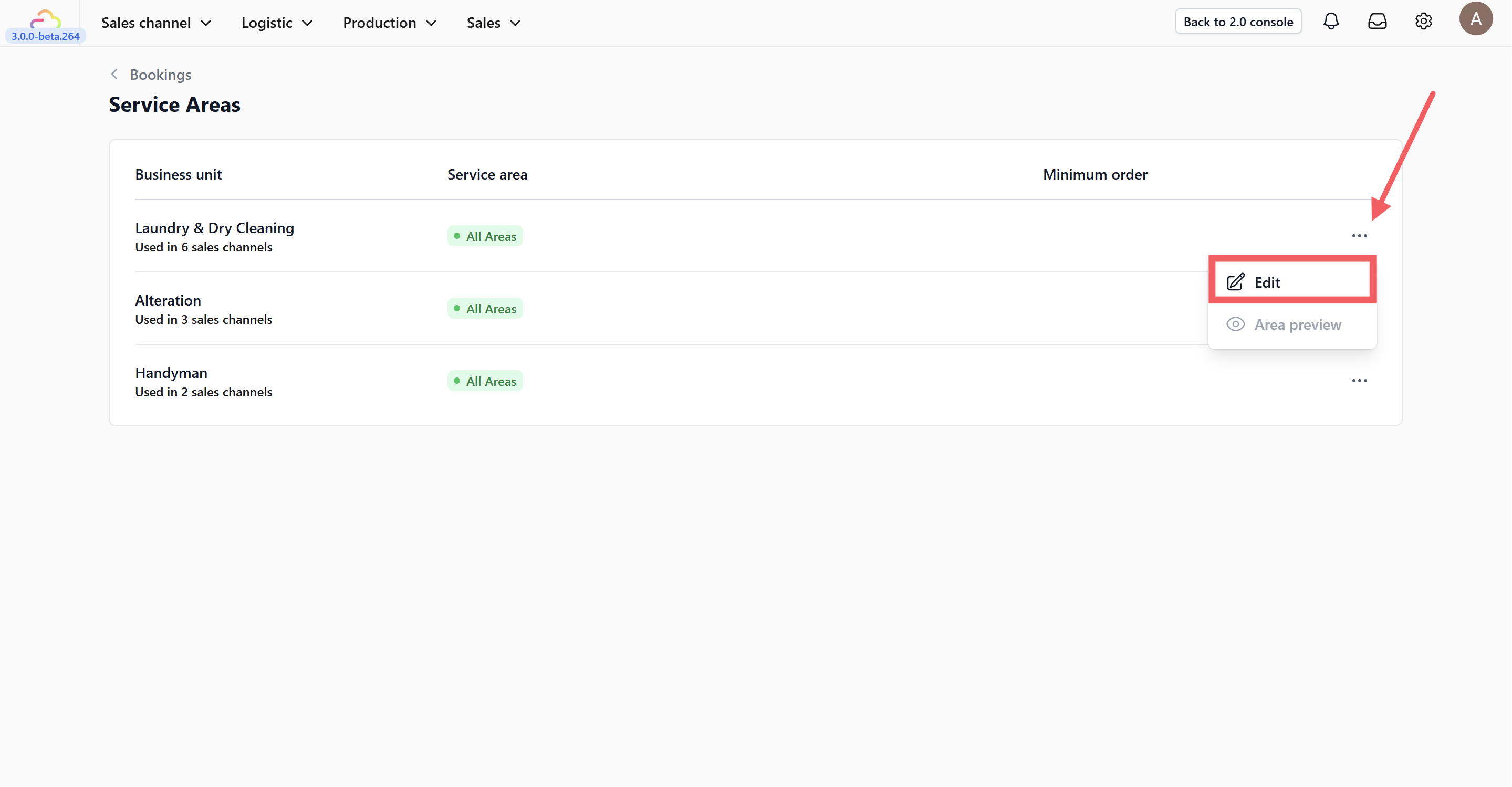Click the version 3.0.0-beta.264 badge
This screenshot has height=787, width=1512.
click(x=46, y=36)
